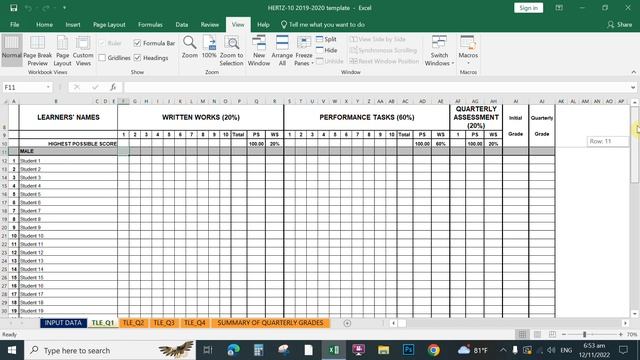
Task: Open Page Break Preview view
Action: point(38,51)
